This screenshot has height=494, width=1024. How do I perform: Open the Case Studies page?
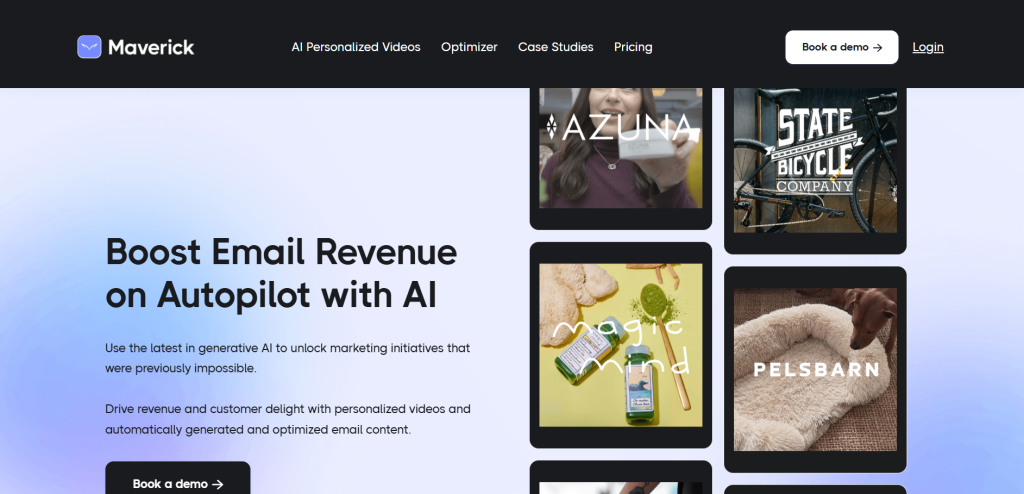(556, 47)
